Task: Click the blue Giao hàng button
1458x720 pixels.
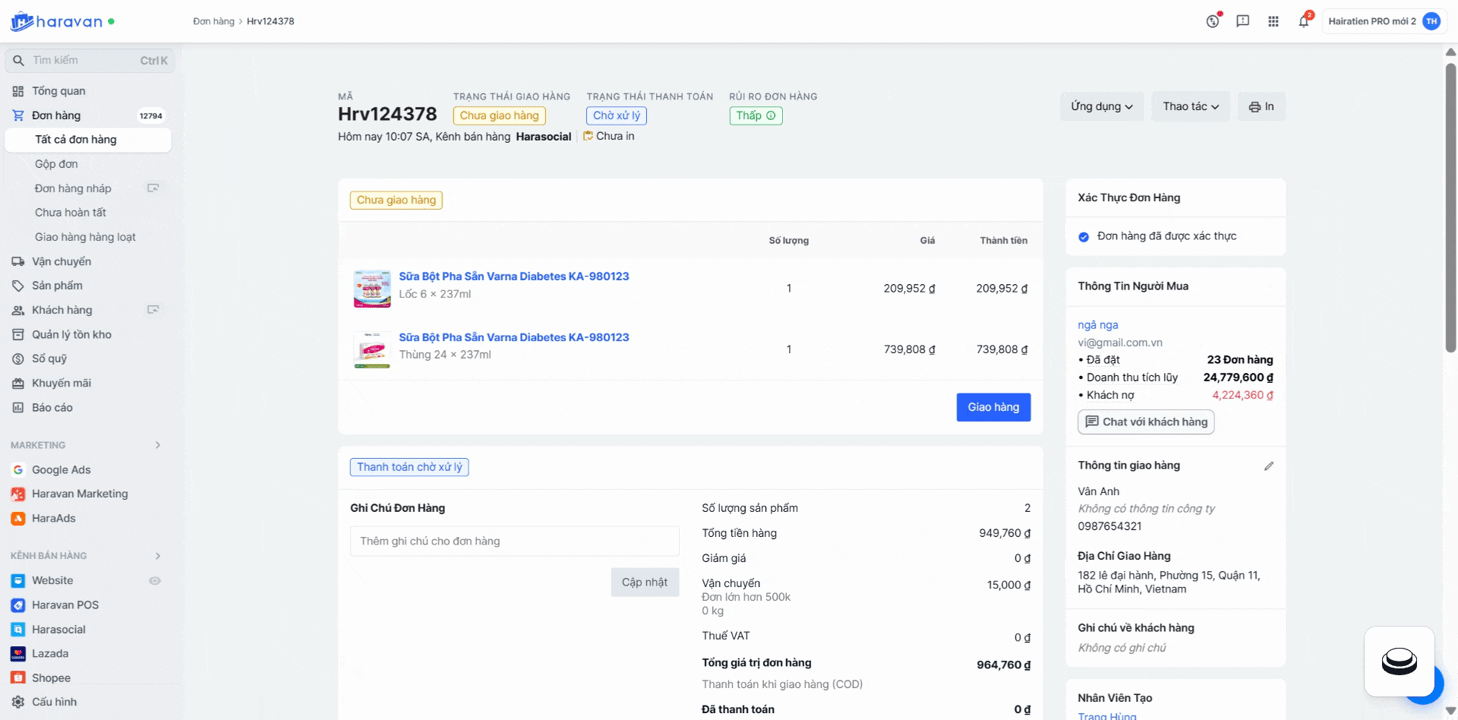Action: [x=993, y=407]
